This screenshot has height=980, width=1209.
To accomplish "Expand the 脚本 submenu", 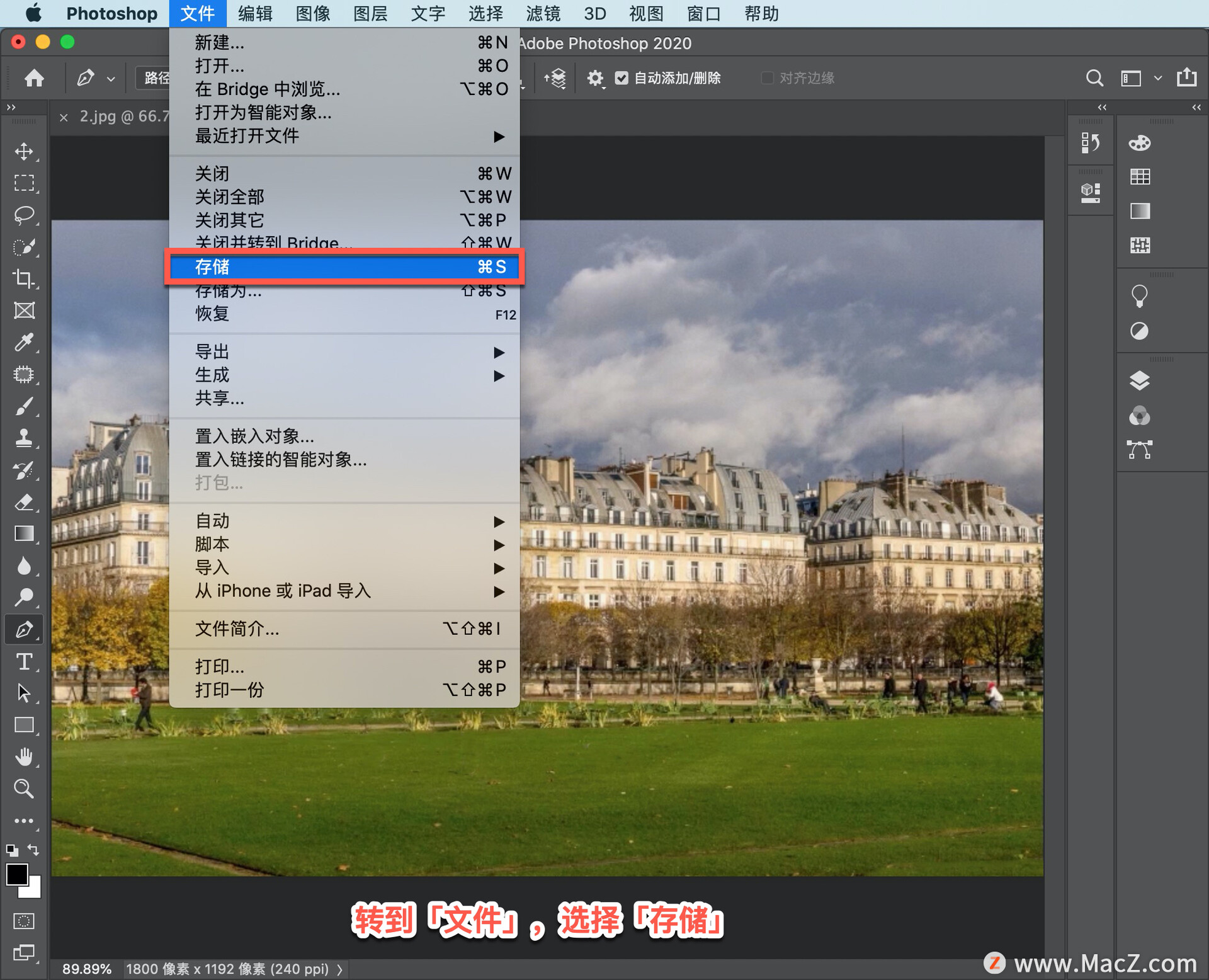I will tap(344, 544).
